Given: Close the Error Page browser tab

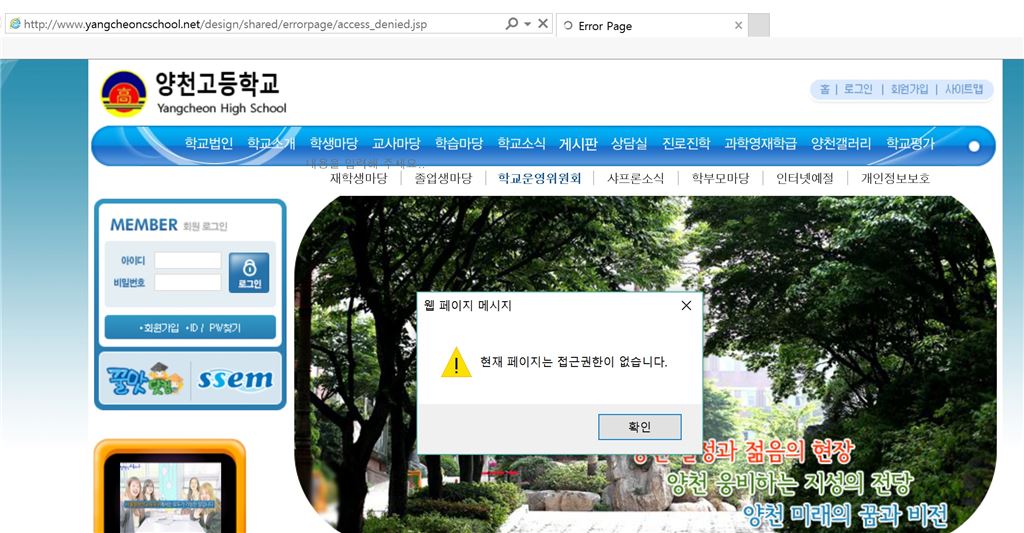Looking at the screenshot, I should 738,26.
